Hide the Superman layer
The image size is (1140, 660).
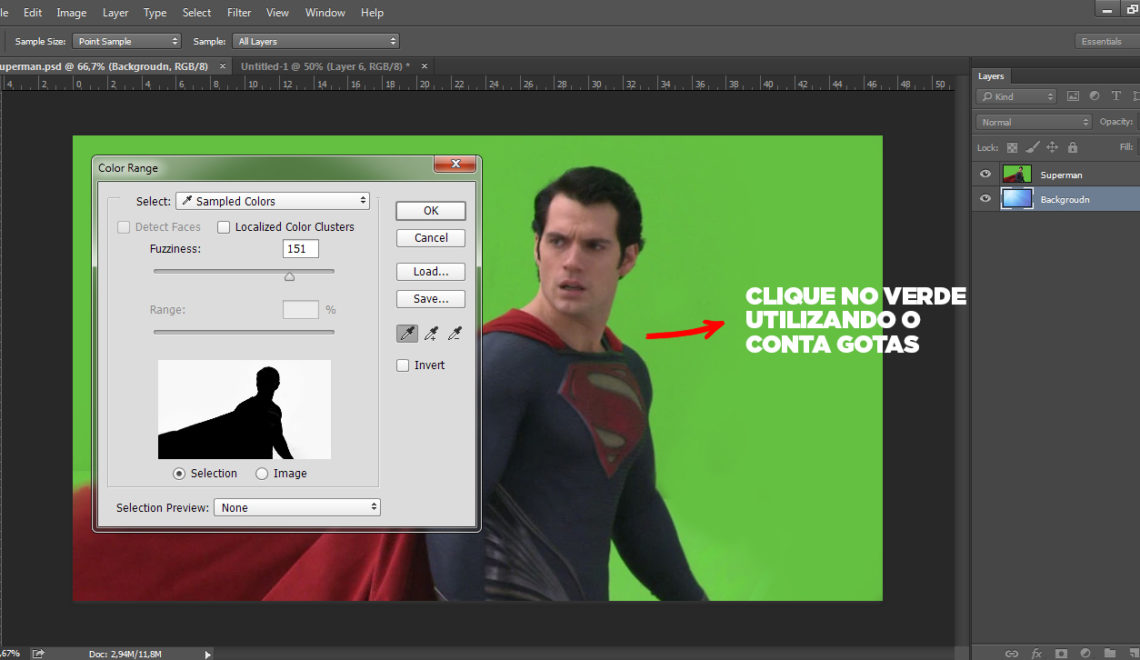coord(985,174)
